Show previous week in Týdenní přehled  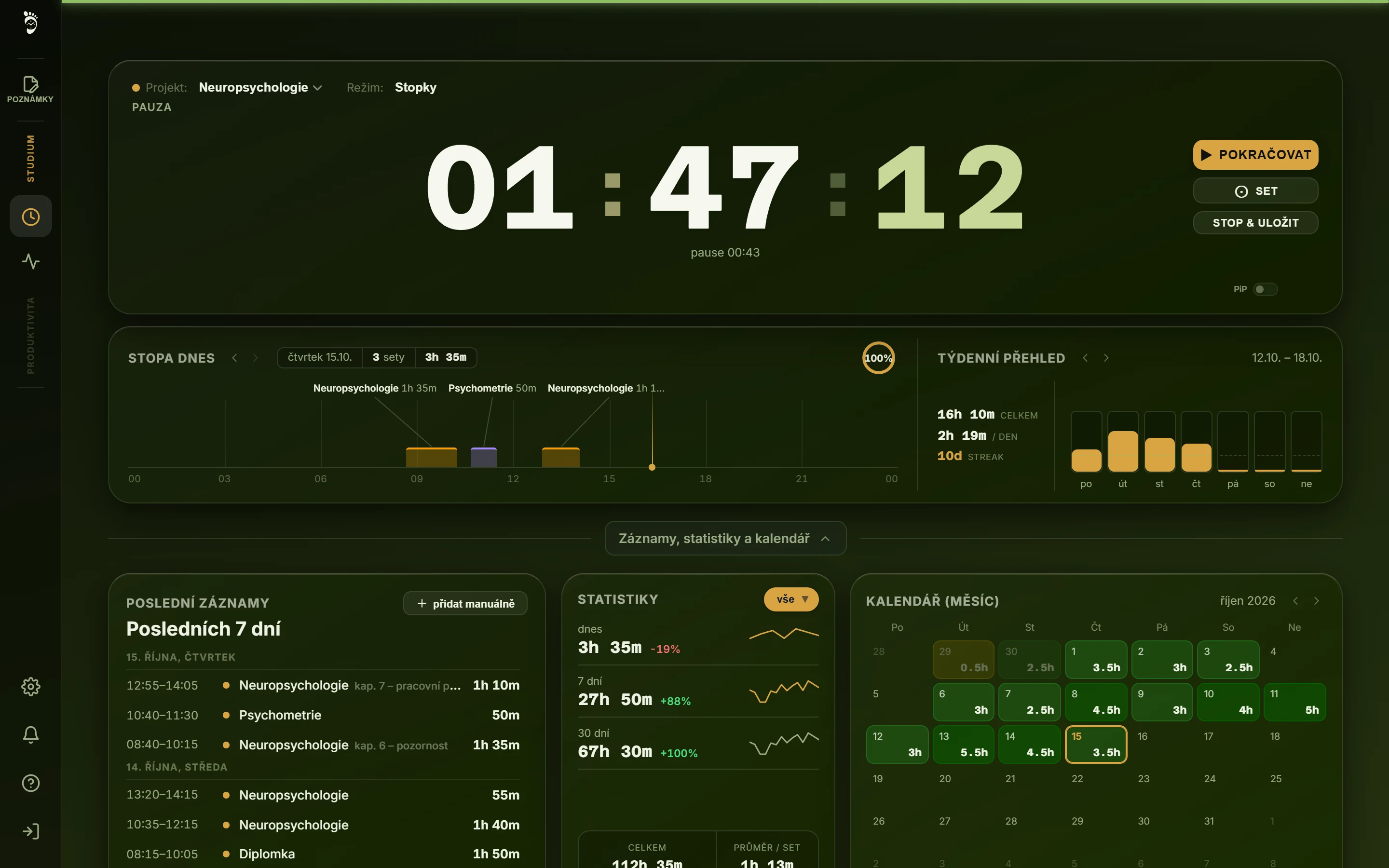tap(1085, 358)
